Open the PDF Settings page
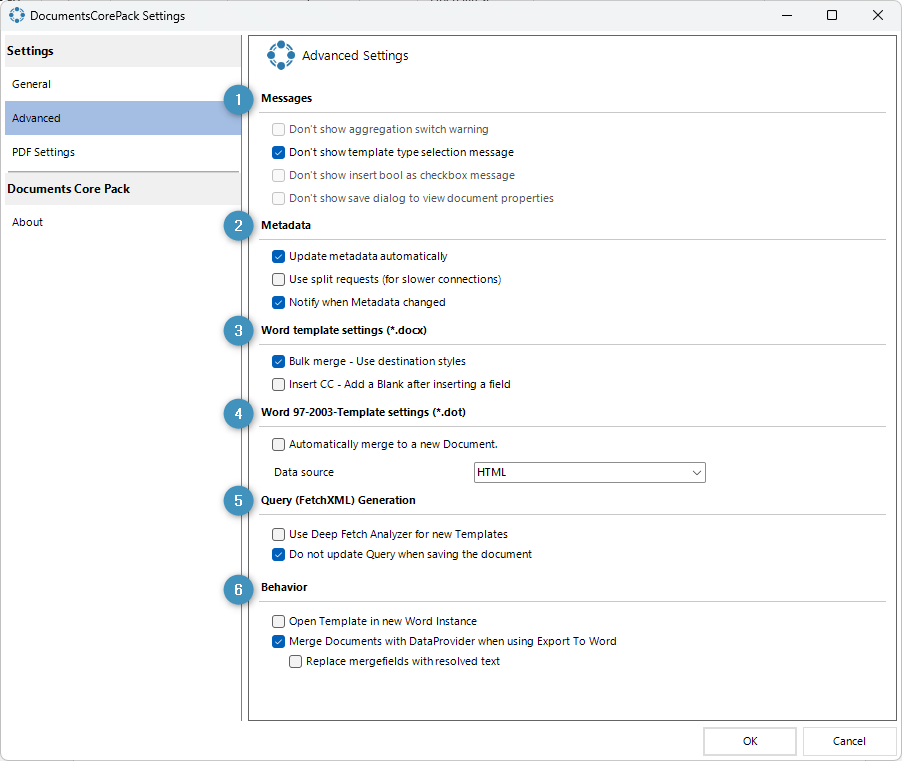Image resolution: width=902 pixels, height=761 pixels. click(x=123, y=152)
